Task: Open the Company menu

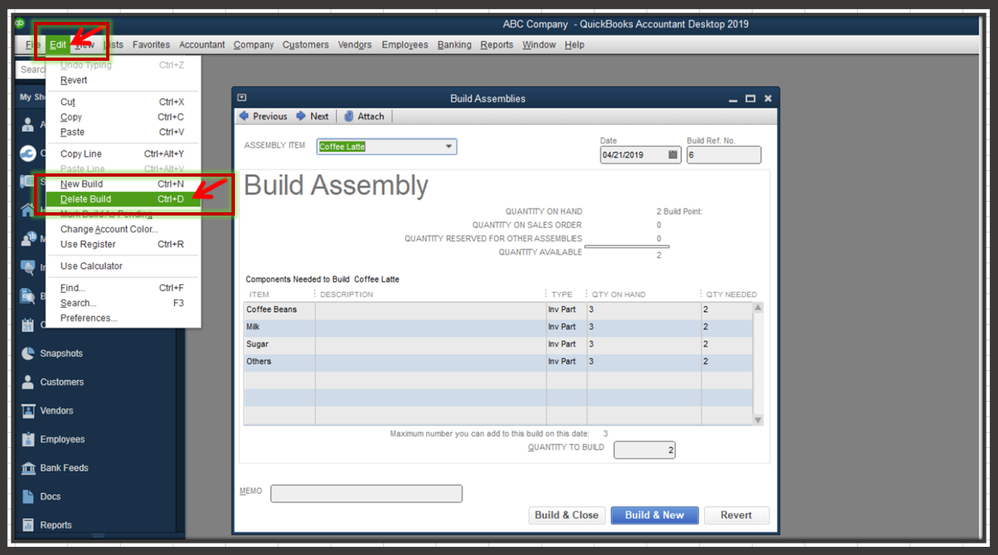Action: (x=253, y=45)
